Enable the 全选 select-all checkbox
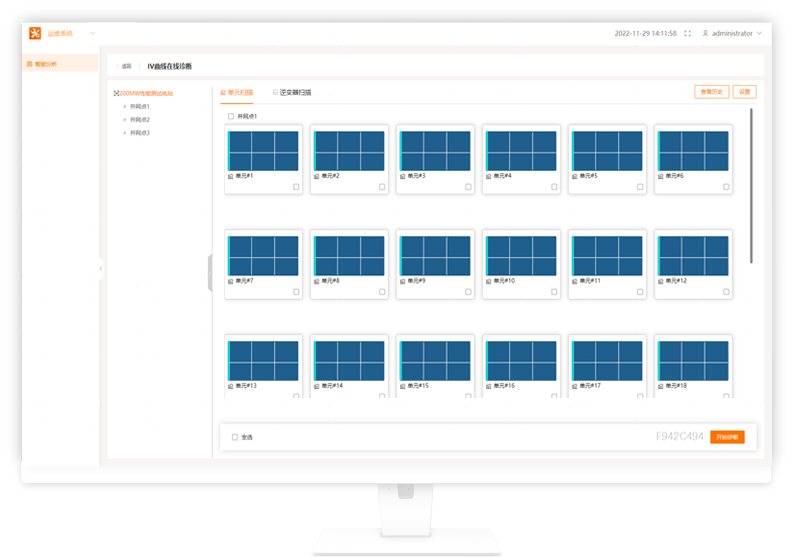Viewport: 794px width, 557px height. [x=235, y=437]
